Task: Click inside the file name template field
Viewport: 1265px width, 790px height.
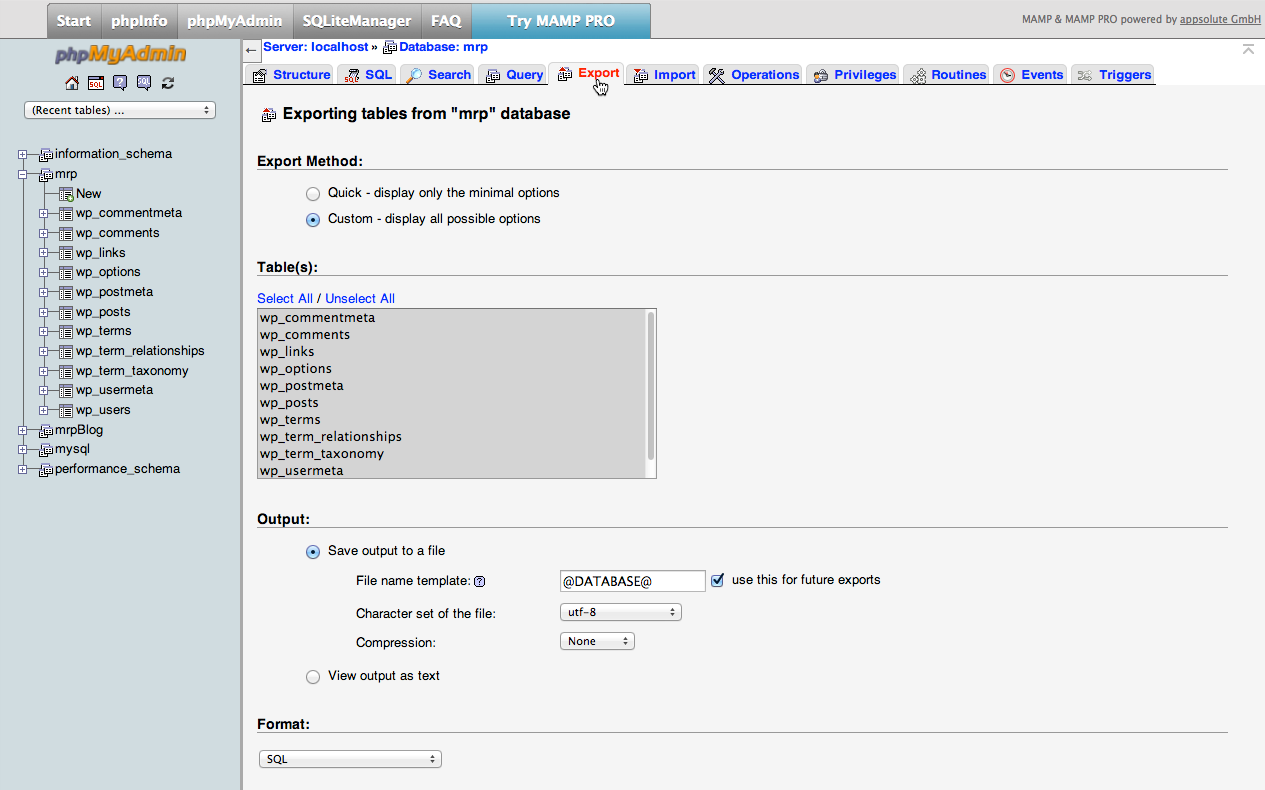Action: [x=633, y=580]
